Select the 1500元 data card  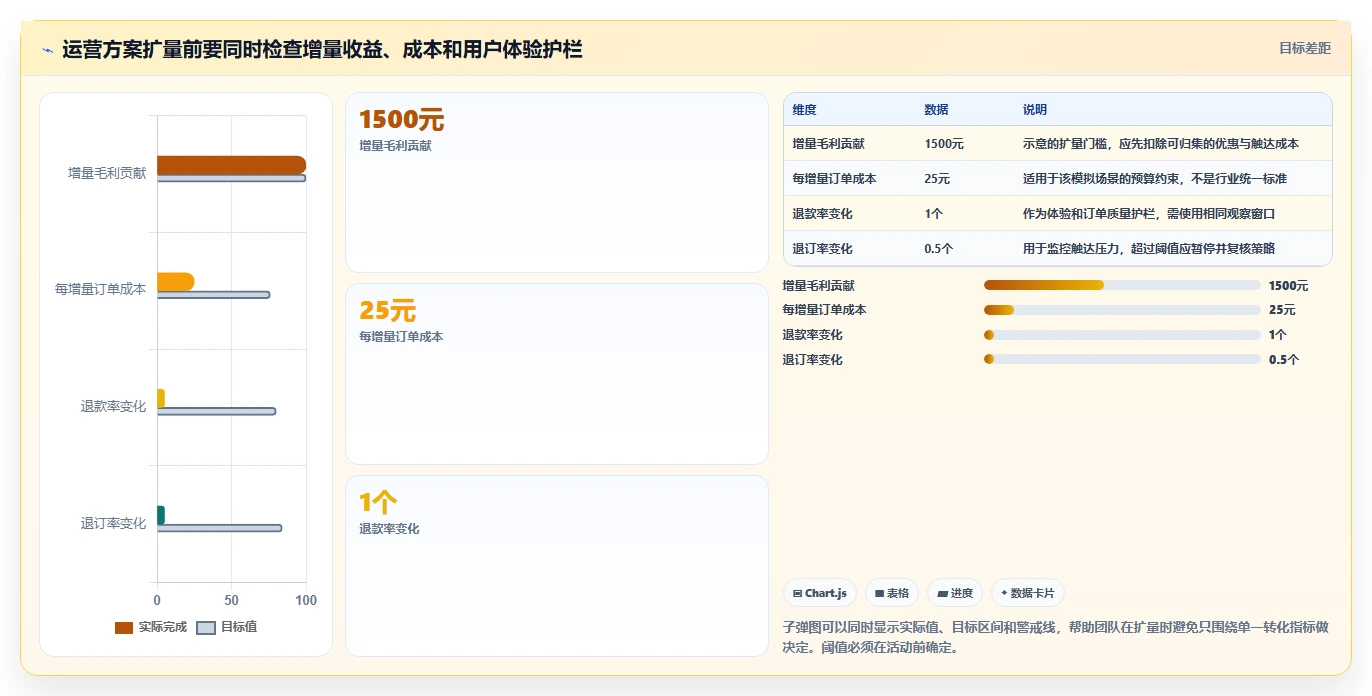[557, 182]
